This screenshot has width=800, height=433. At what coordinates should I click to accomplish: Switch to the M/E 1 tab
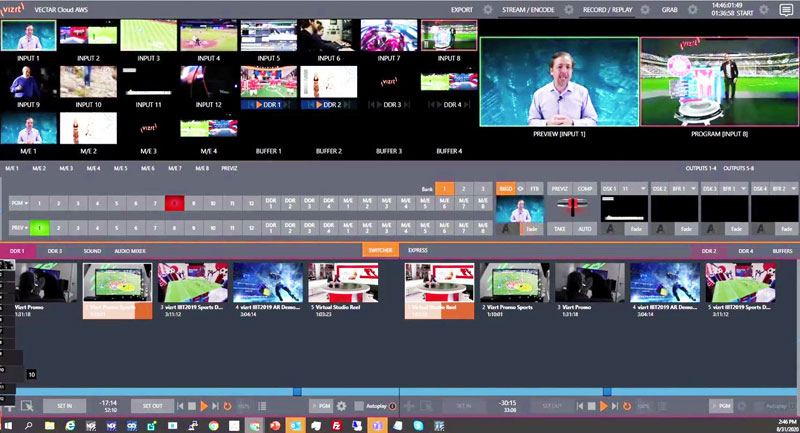tap(12, 168)
